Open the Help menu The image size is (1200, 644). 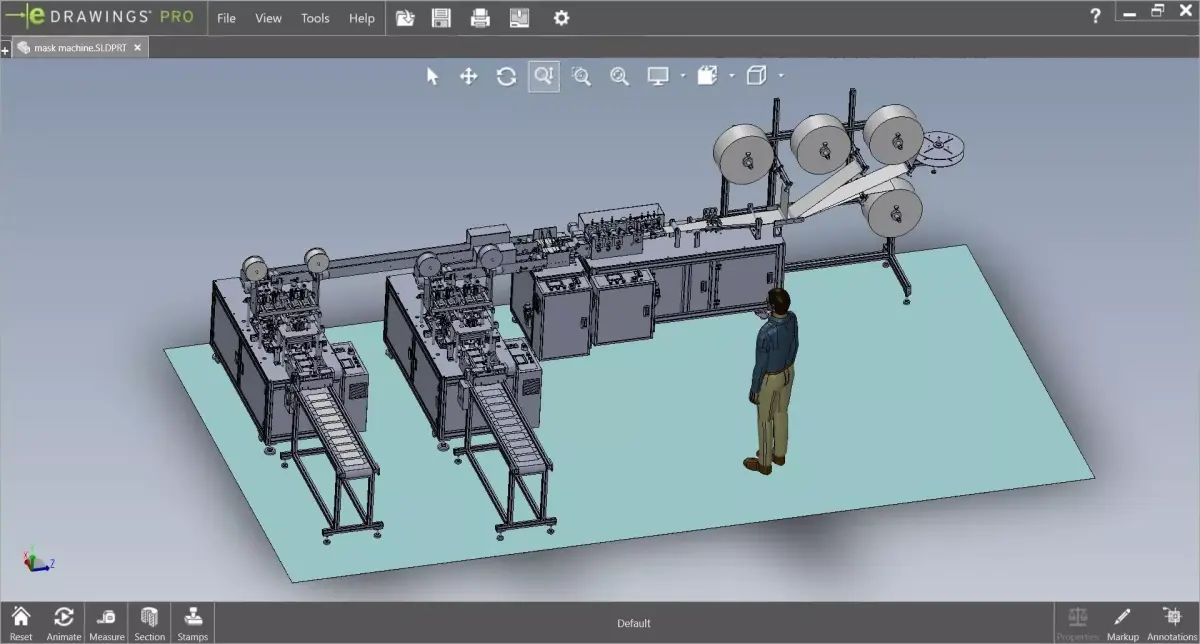click(362, 18)
